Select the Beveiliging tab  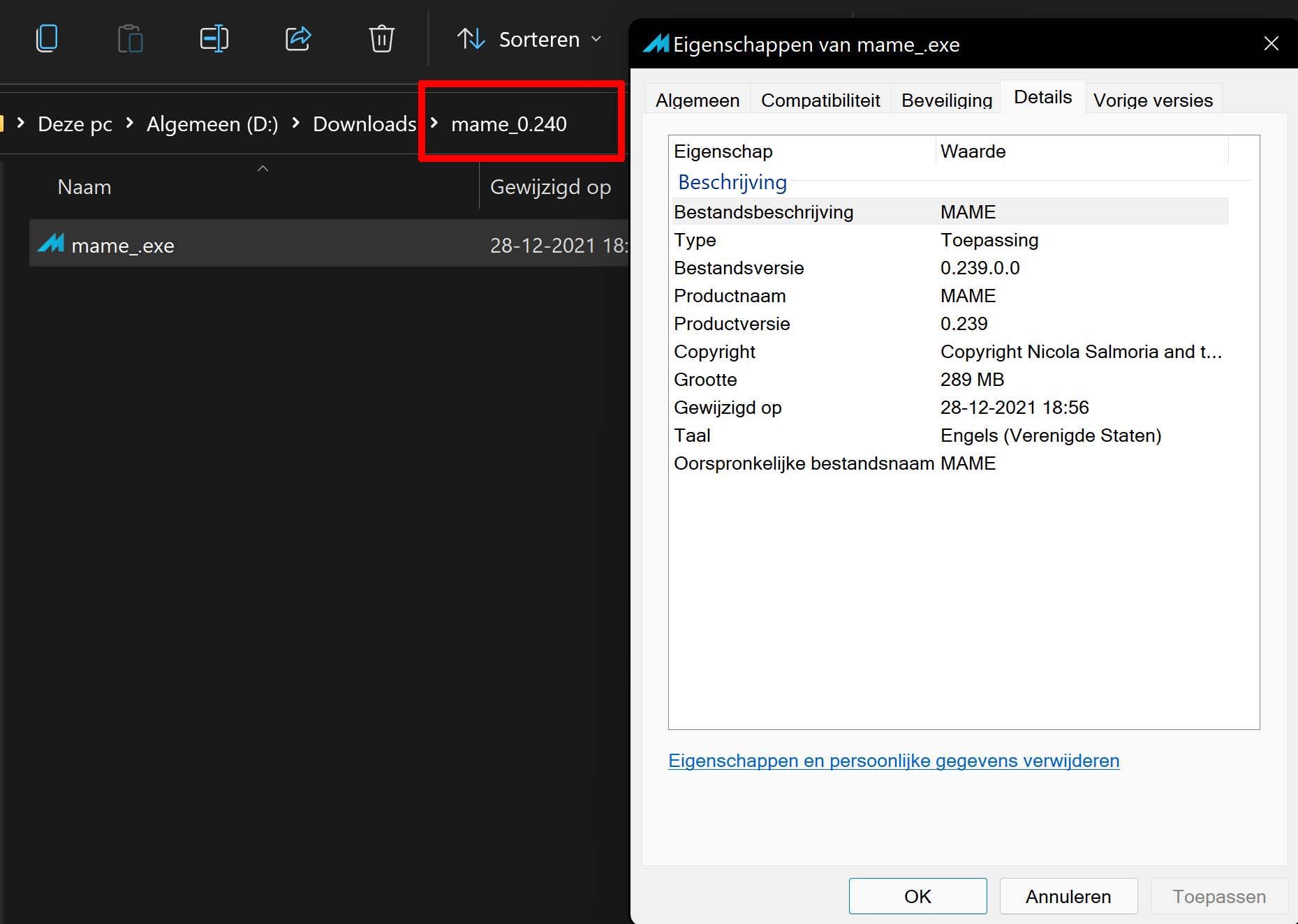pyautogui.click(x=946, y=100)
